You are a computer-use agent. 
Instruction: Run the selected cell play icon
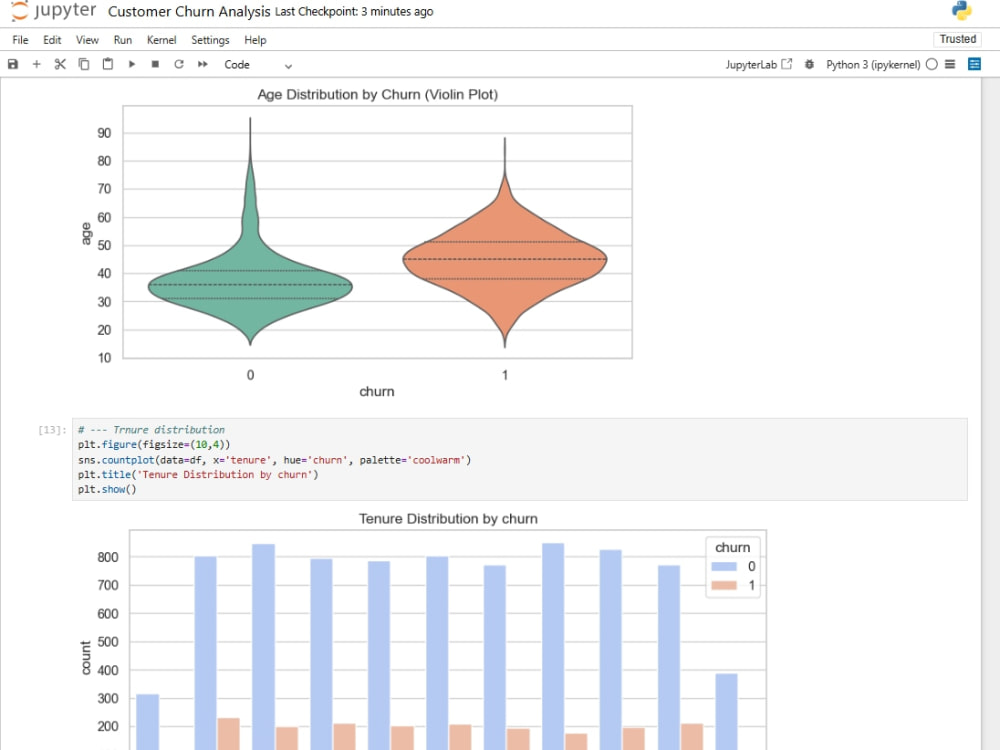coord(131,64)
